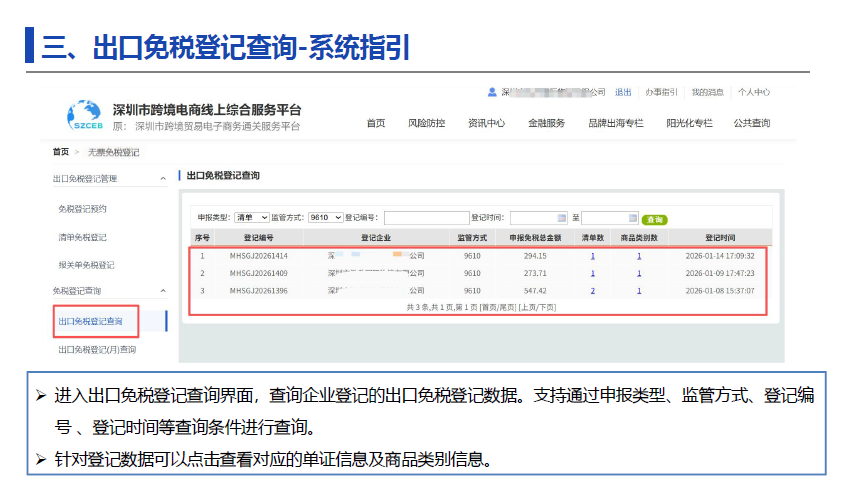Open 金融服务 navigation item
The image size is (842, 487).
pos(547,123)
